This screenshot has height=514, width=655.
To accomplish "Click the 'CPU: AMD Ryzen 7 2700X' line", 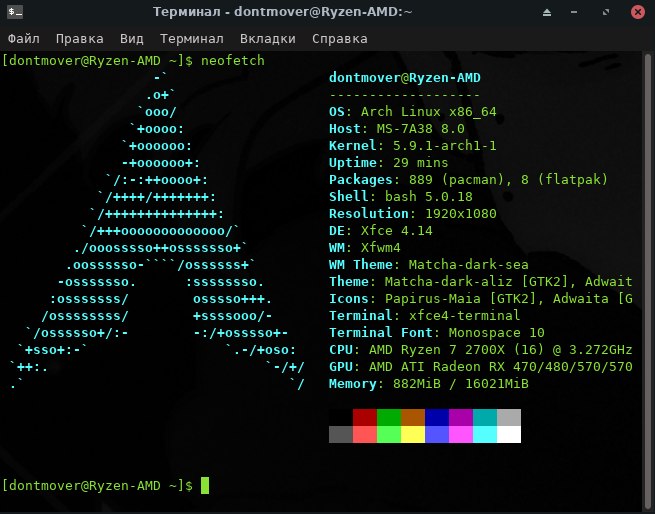I will [480, 350].
